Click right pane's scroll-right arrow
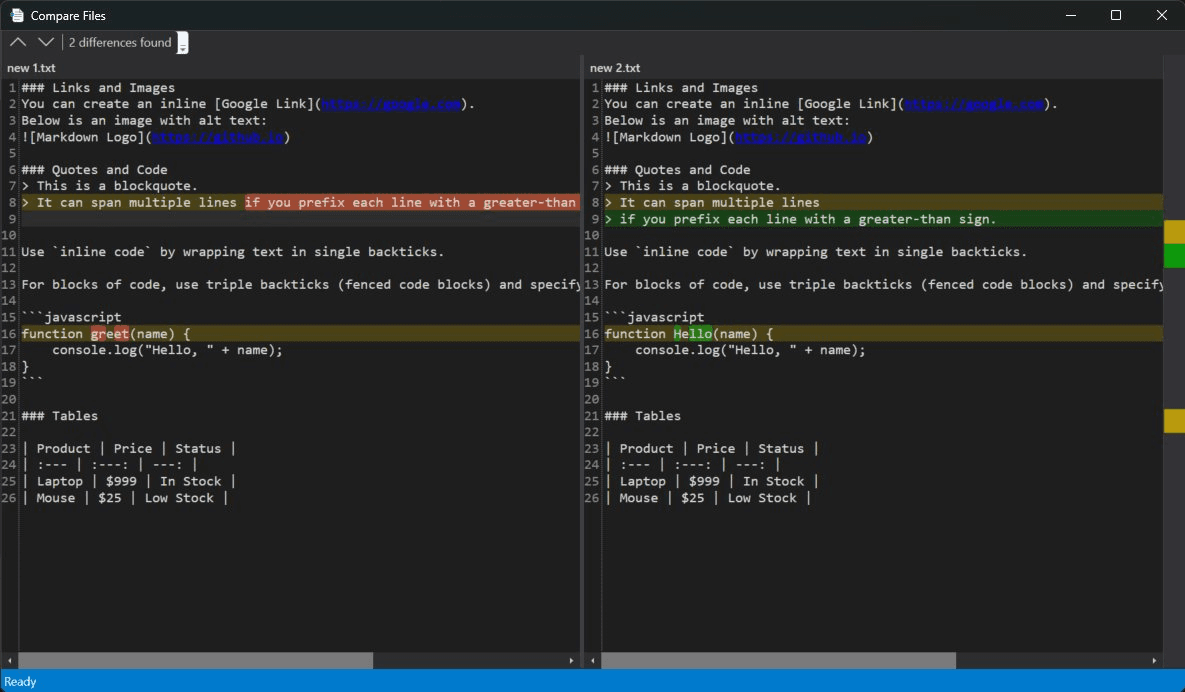Screen dimensions: 1185x692 [1154, 660]
